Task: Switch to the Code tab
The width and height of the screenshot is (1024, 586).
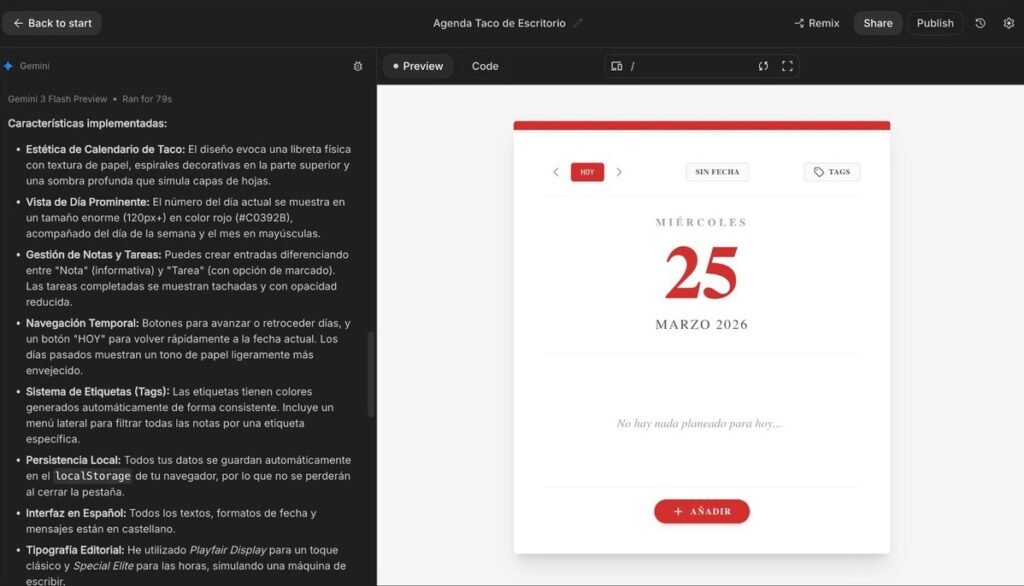Action: 484,66
